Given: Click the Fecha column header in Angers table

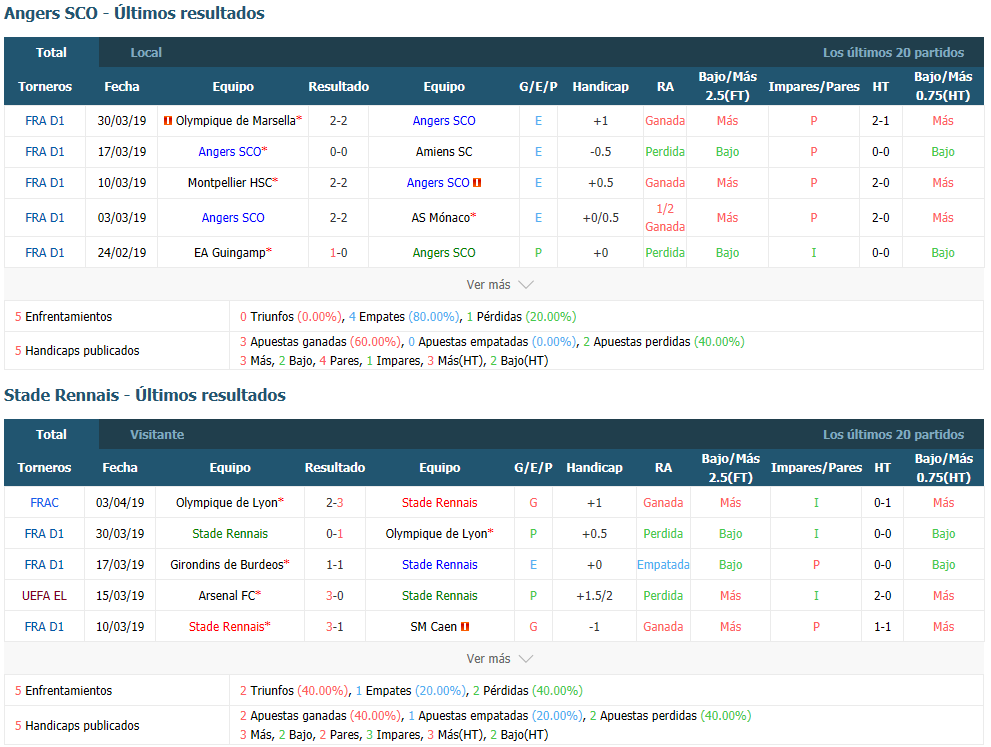Looking at the screenshot, I should (x=121, y=87).
